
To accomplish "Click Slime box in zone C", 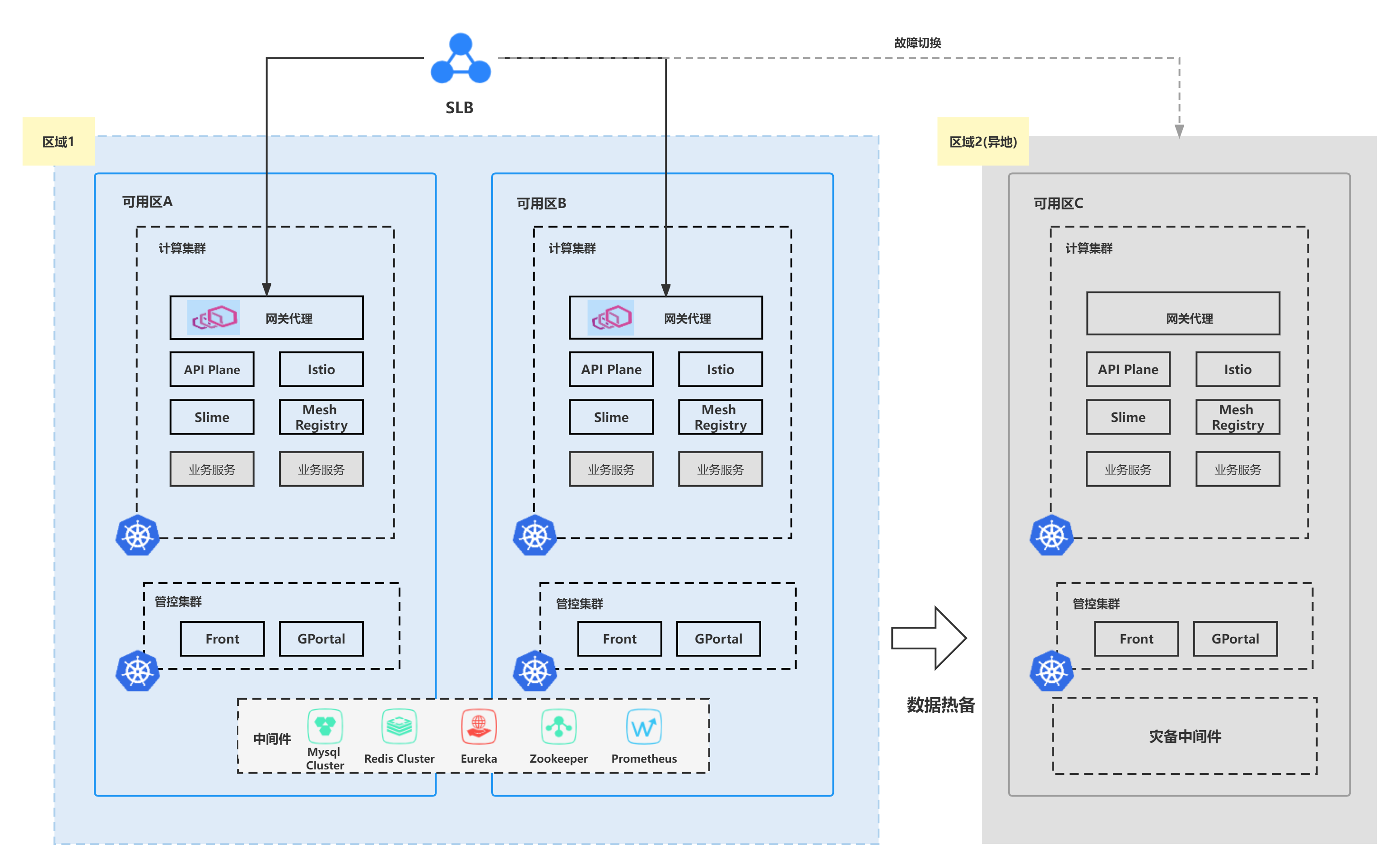I will coord(1128,417).
